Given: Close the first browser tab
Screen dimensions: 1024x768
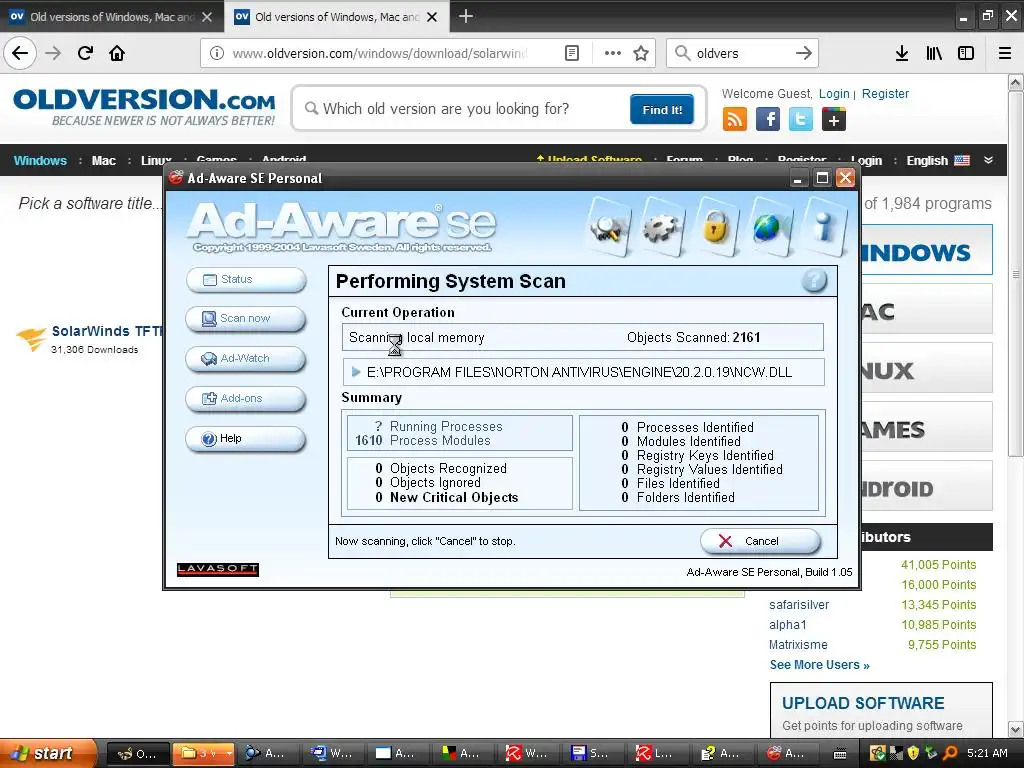Looking at the screenshot, I should tap(207, 17).
